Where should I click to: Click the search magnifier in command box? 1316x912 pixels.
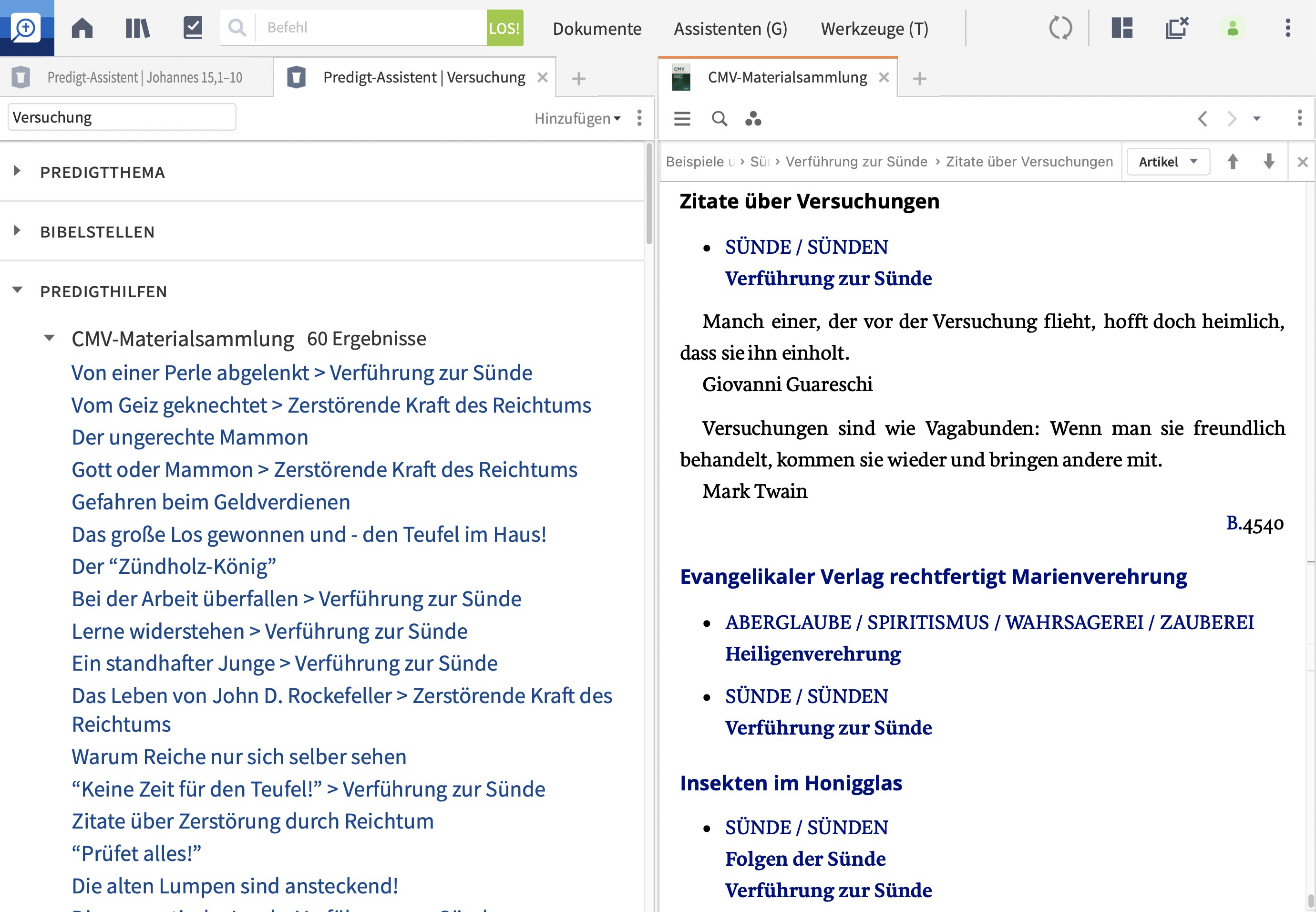point(237,28)
